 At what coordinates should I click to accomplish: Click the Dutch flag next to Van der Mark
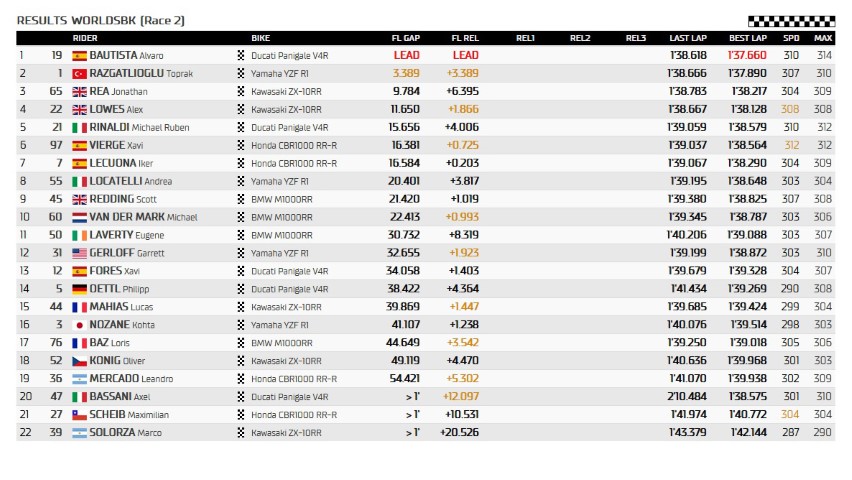(80, 217)
